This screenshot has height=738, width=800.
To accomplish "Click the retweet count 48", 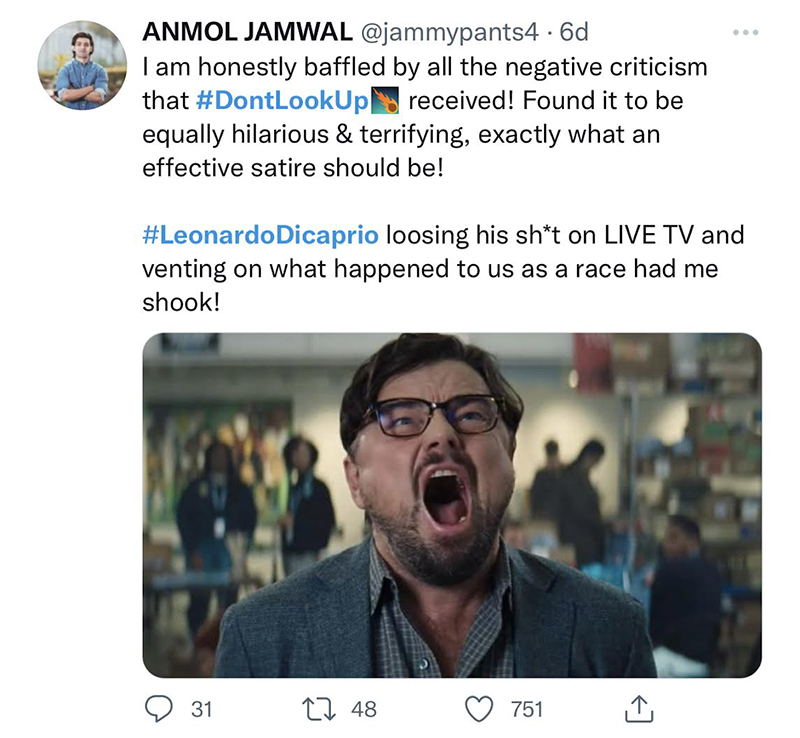I will (x=364, y=709).
